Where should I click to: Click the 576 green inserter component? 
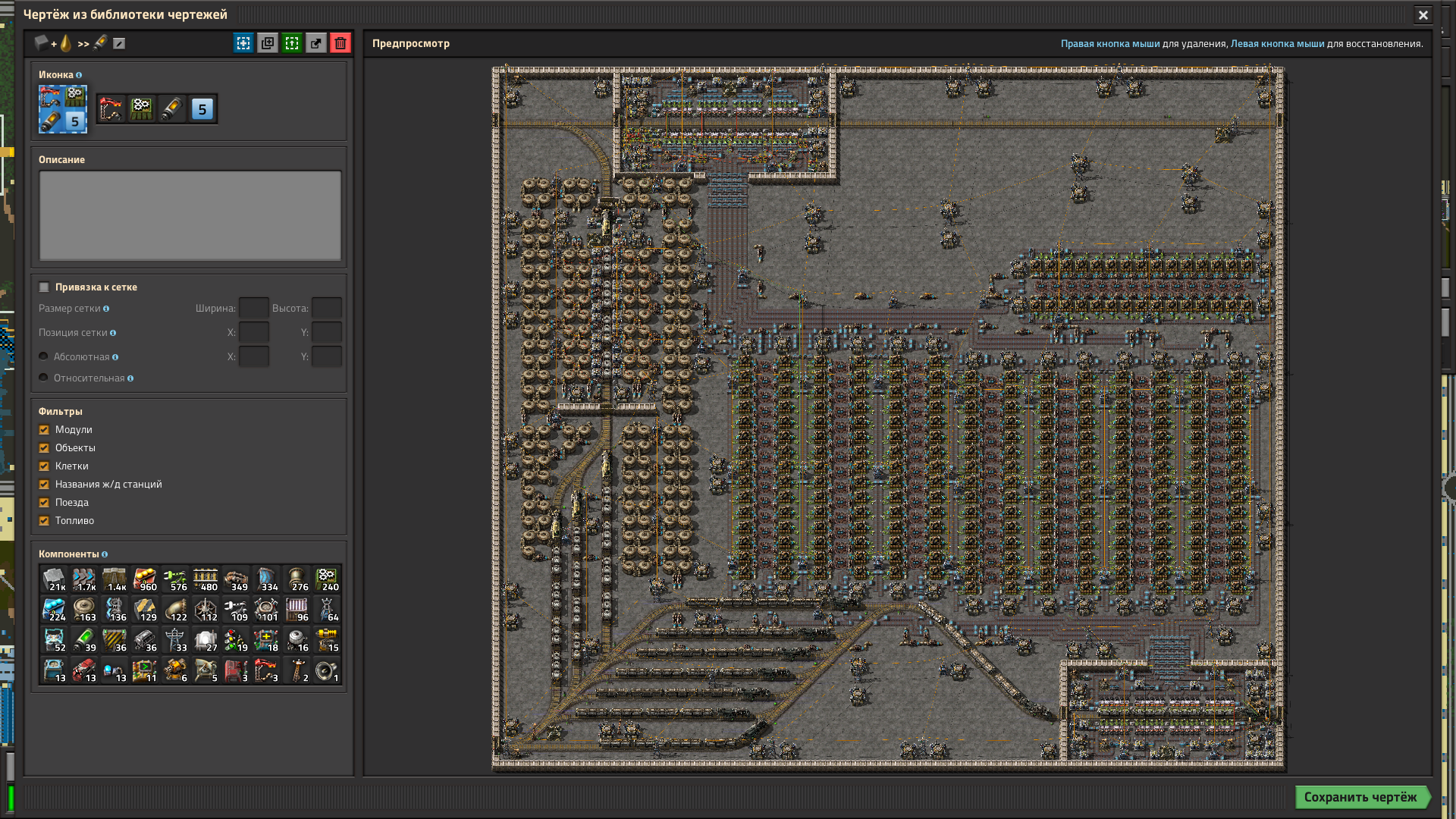175,579
